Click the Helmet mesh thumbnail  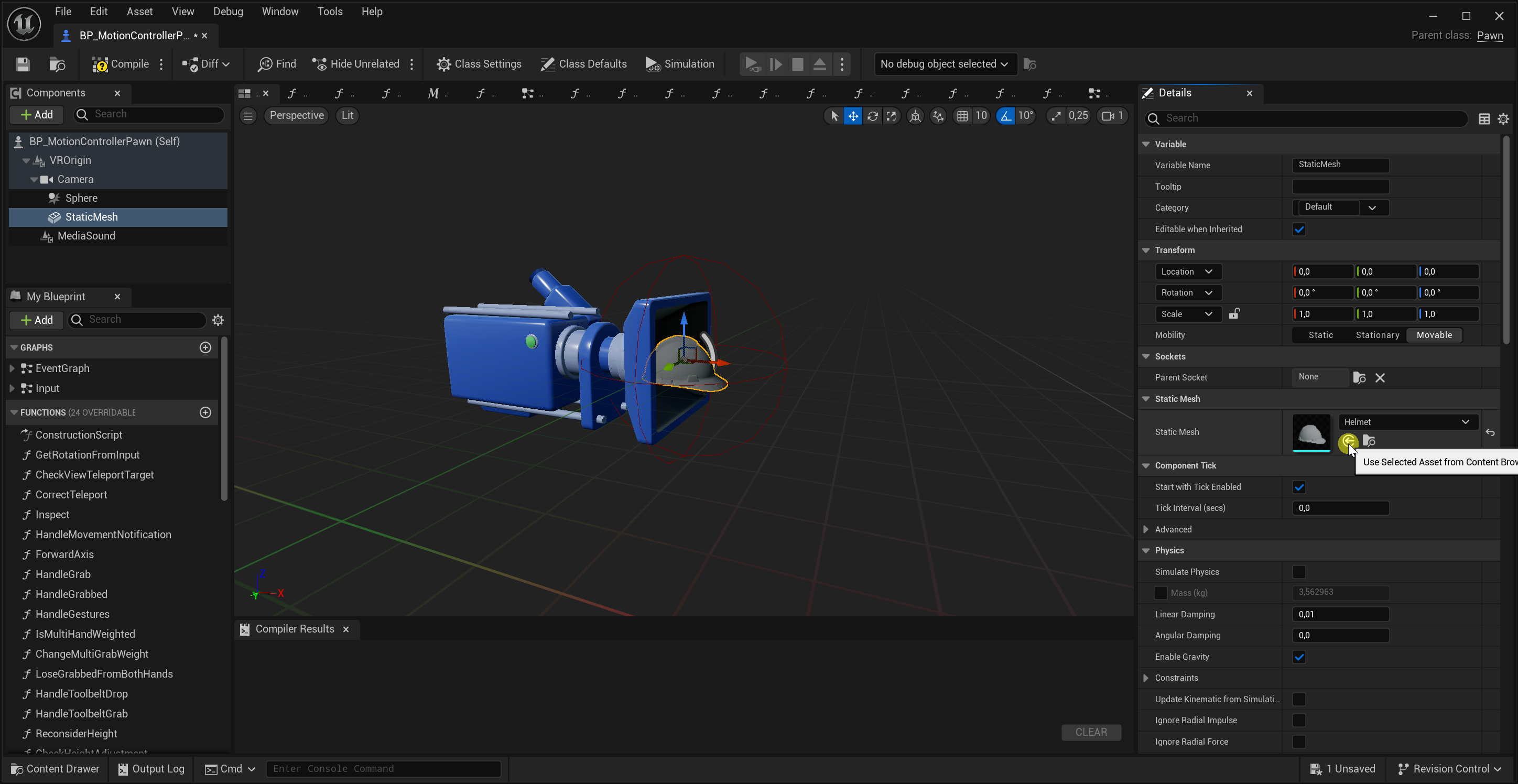tap(1310, 433)
